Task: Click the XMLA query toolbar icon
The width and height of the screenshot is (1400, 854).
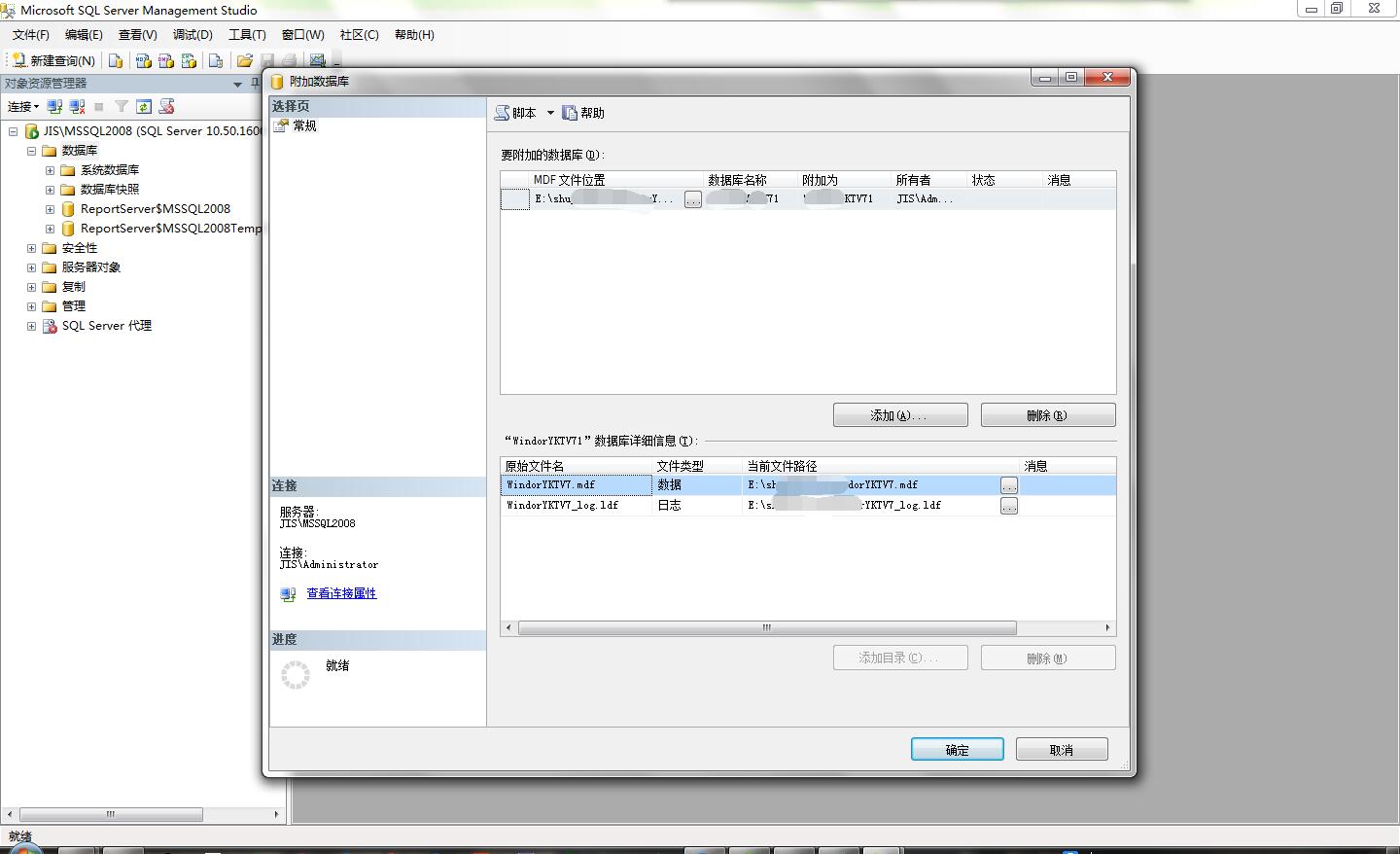Action: pyautogui.click(x=189, y=60)
